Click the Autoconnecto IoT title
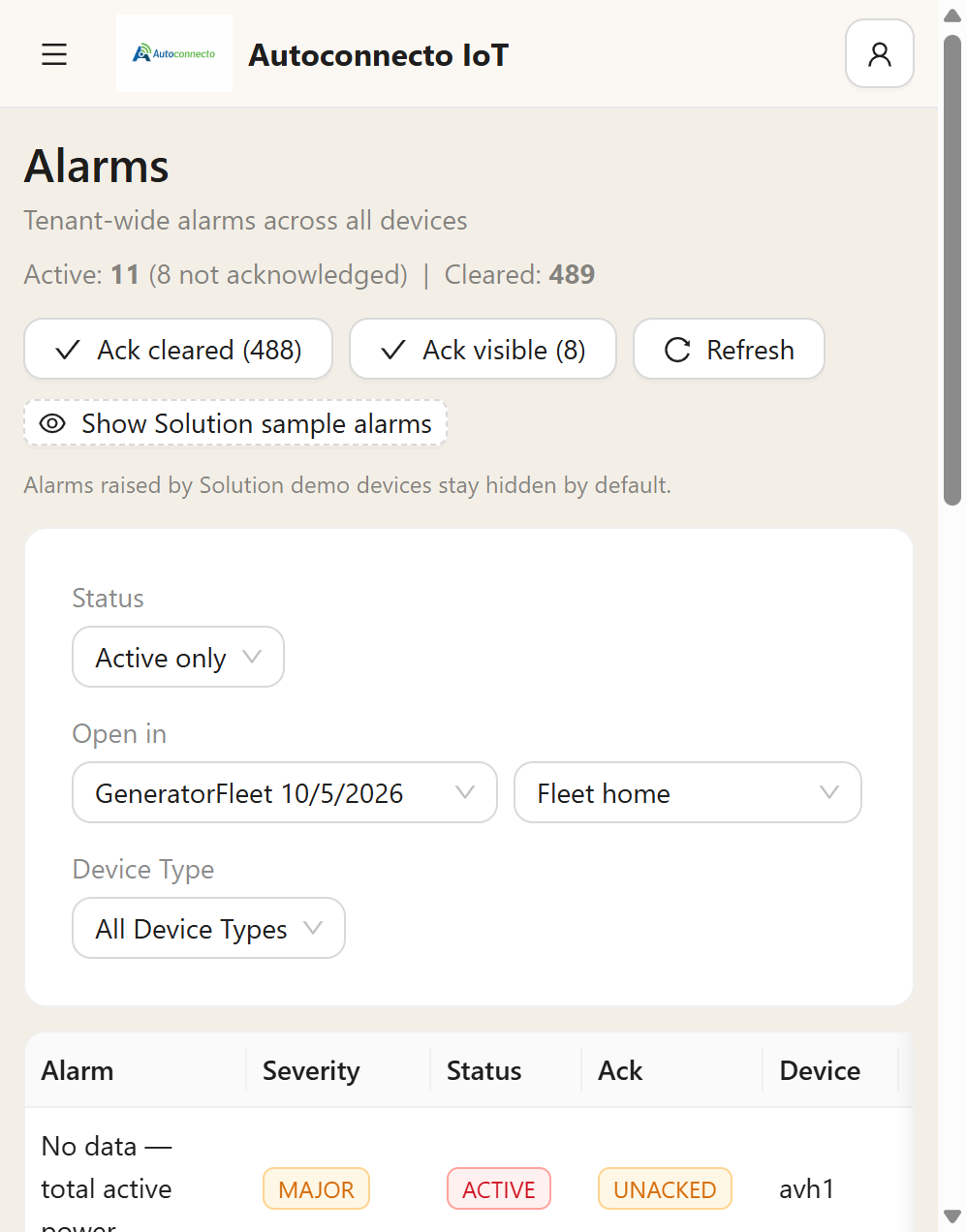Image resolution: width=967 pixels, height=1232 pixels. pos(378,55)
